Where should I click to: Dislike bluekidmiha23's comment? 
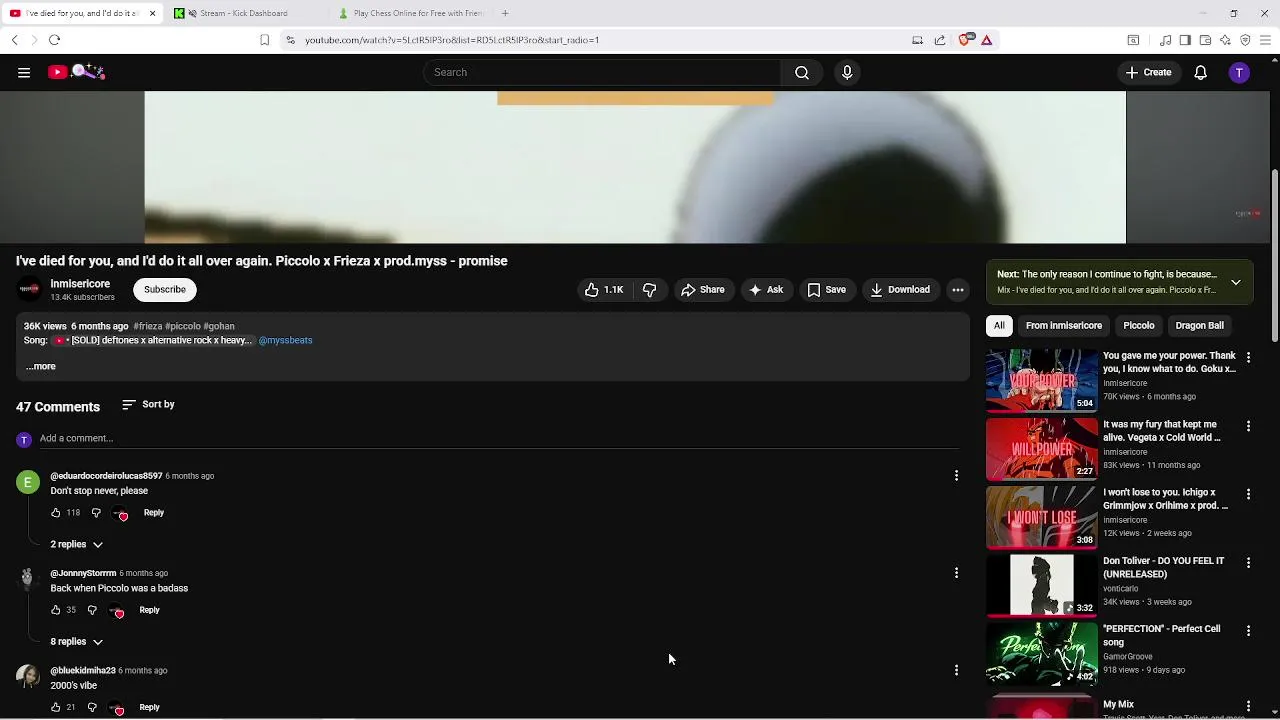(x=92, y=707)
